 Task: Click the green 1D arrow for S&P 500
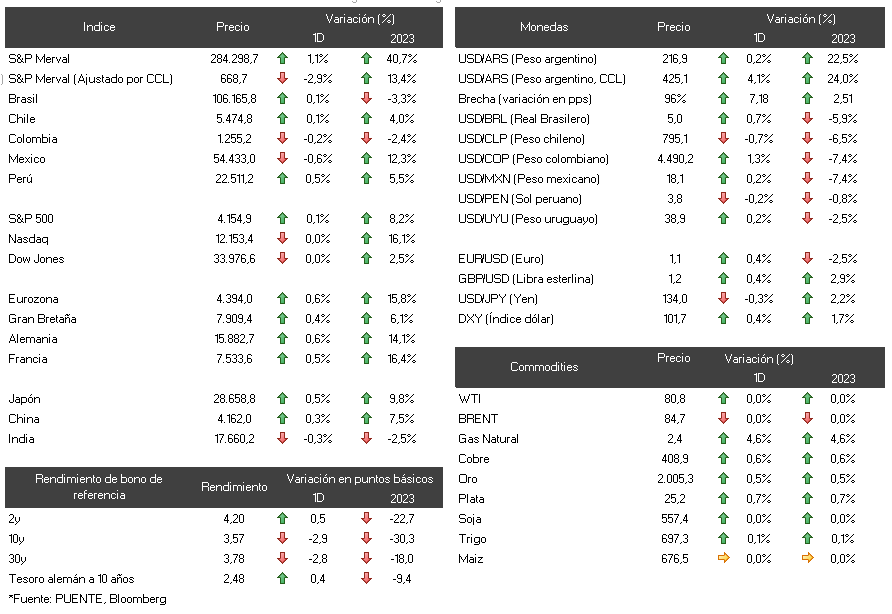click(282, 219)
